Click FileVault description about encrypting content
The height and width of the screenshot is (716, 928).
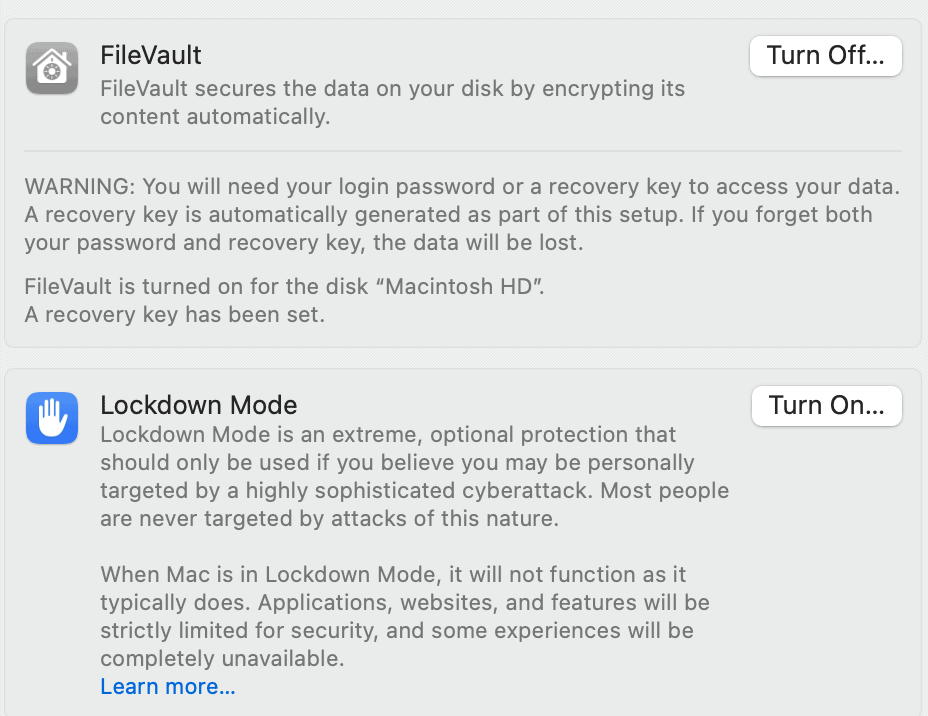coord(392,102)
